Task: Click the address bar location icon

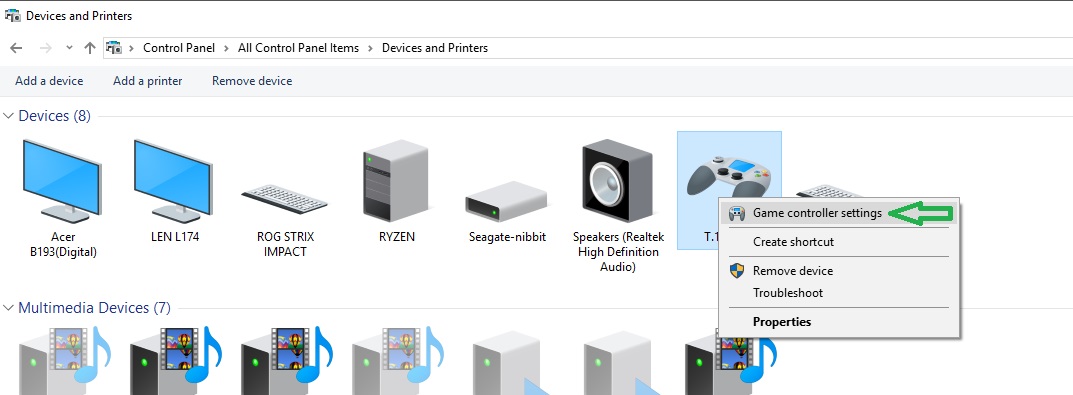Action: (x=114, y=48)
